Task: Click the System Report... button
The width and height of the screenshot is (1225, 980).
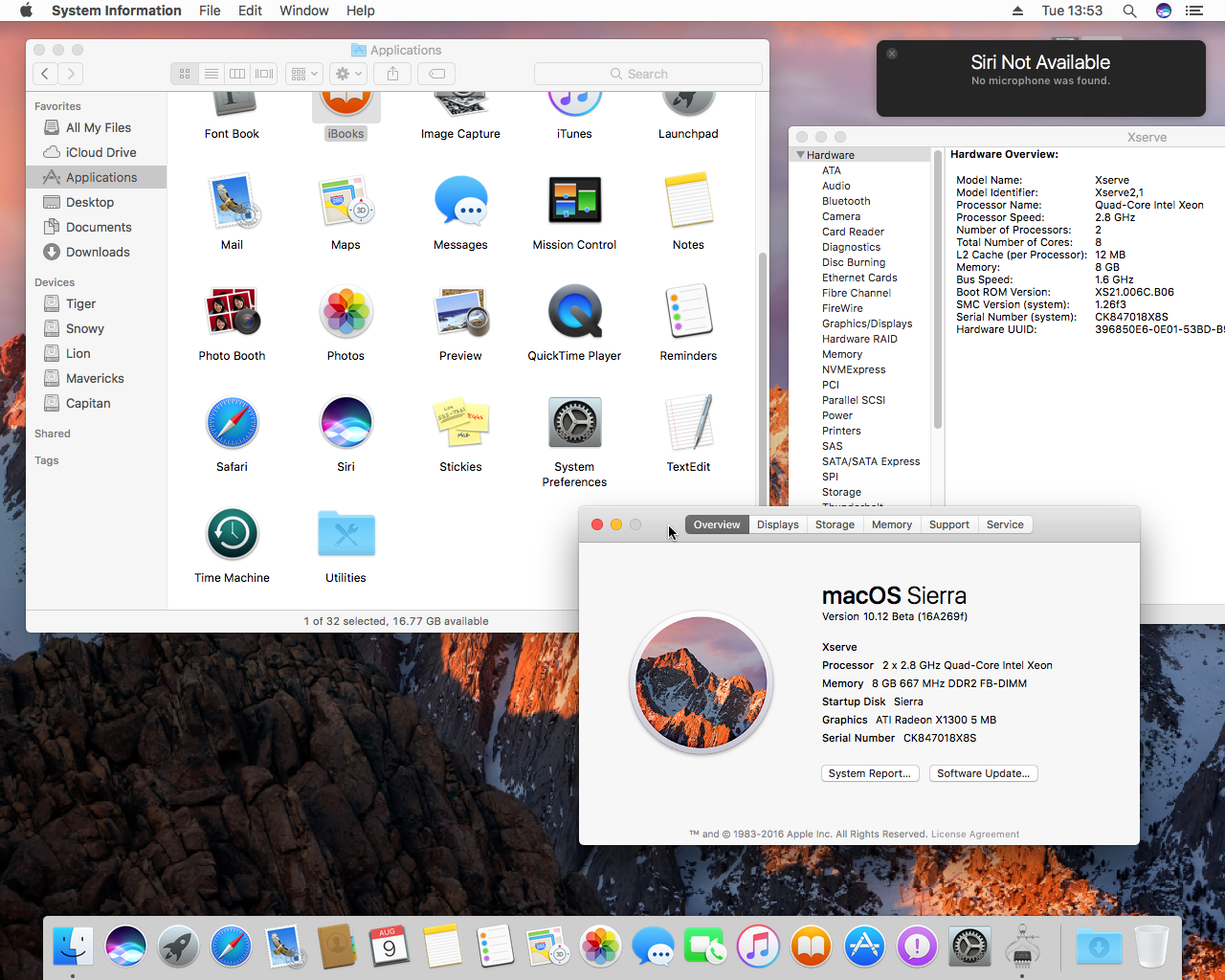Action: (870, 773)
